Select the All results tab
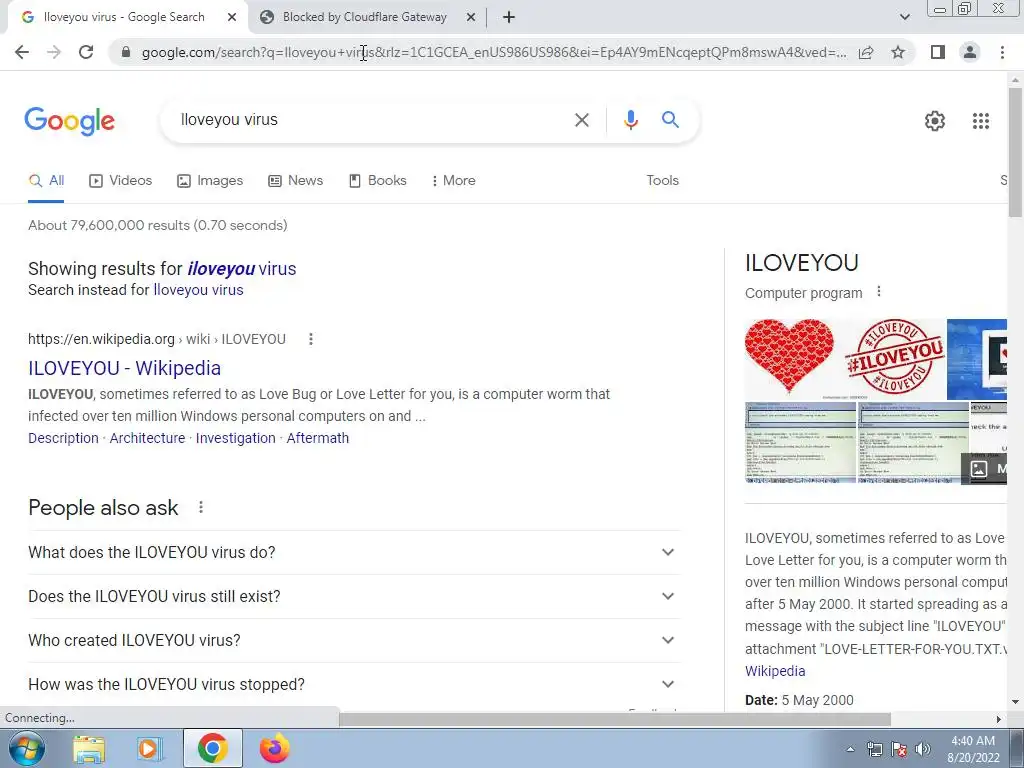This screenshot has height=768, width=1024. (x=46, y=181)
